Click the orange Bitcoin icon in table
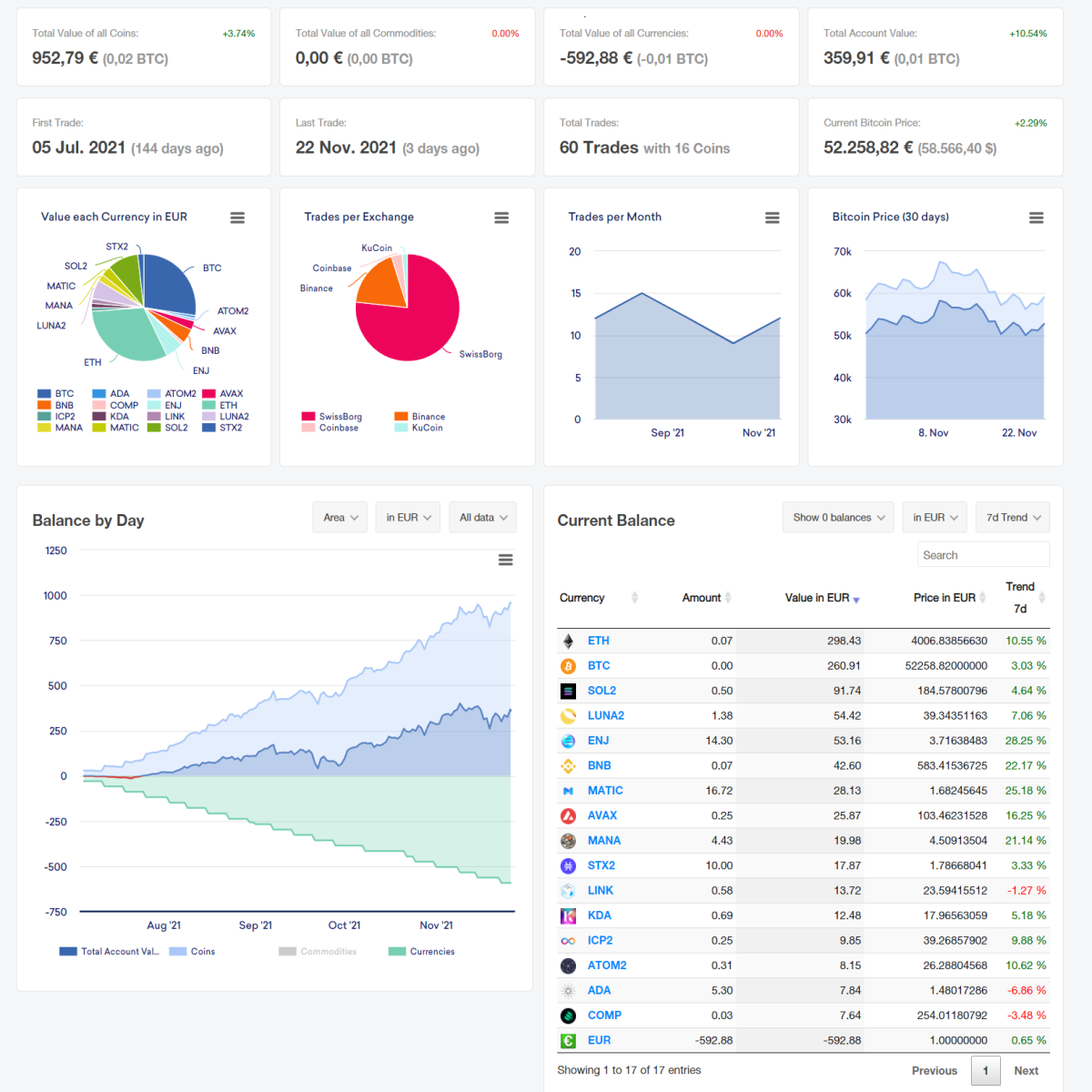Screen dimensions: 1092x1092 coord(569,666)
